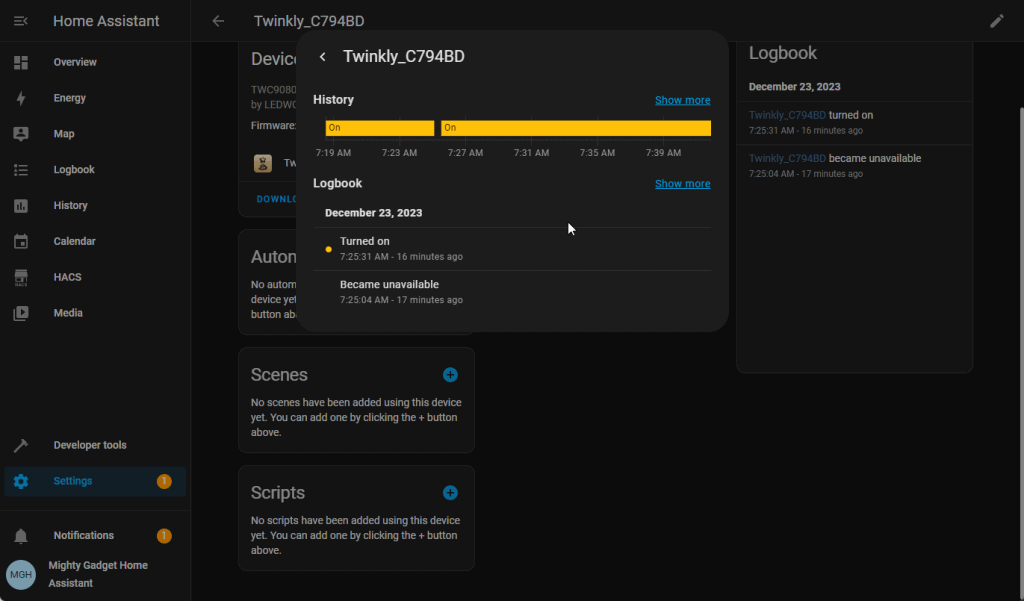Select Logbook in the sidebar
This screenshot has height=601, width=1024.
click(x=74, y=170)
